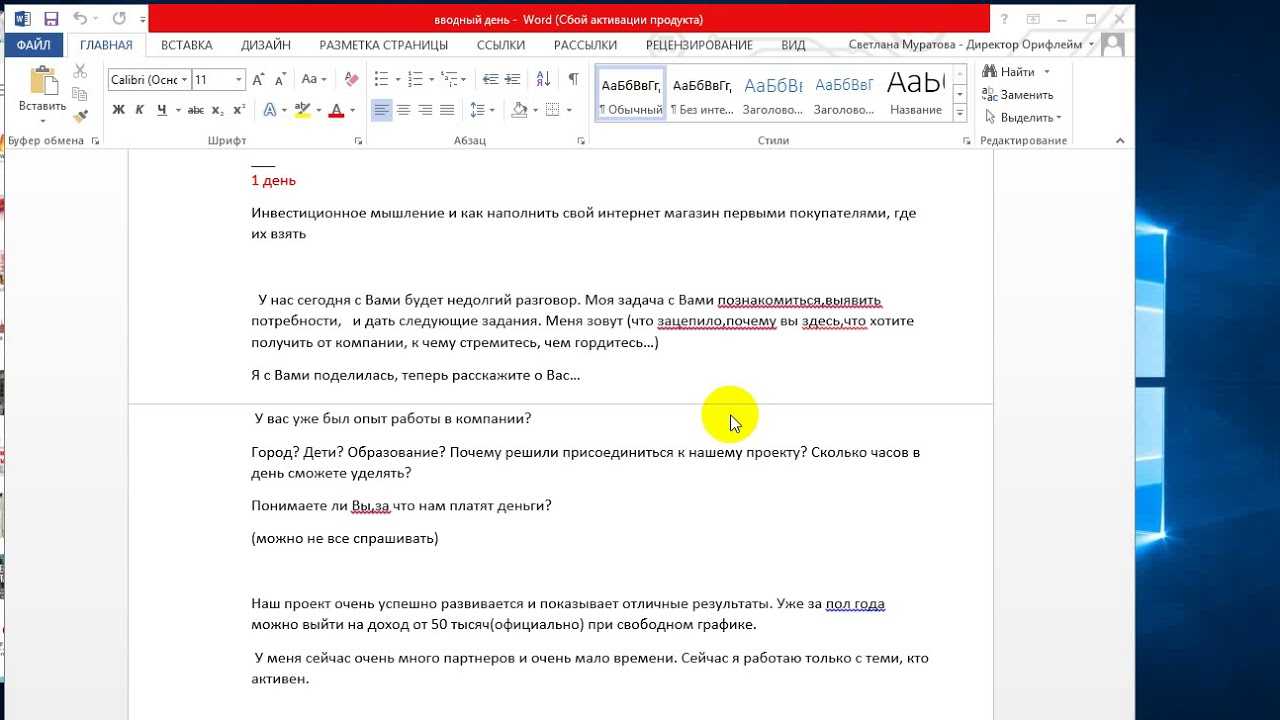Switch to the ССЫЛКИ tab
This screenshot has width=1280, height=720.
tap(501, 45)
